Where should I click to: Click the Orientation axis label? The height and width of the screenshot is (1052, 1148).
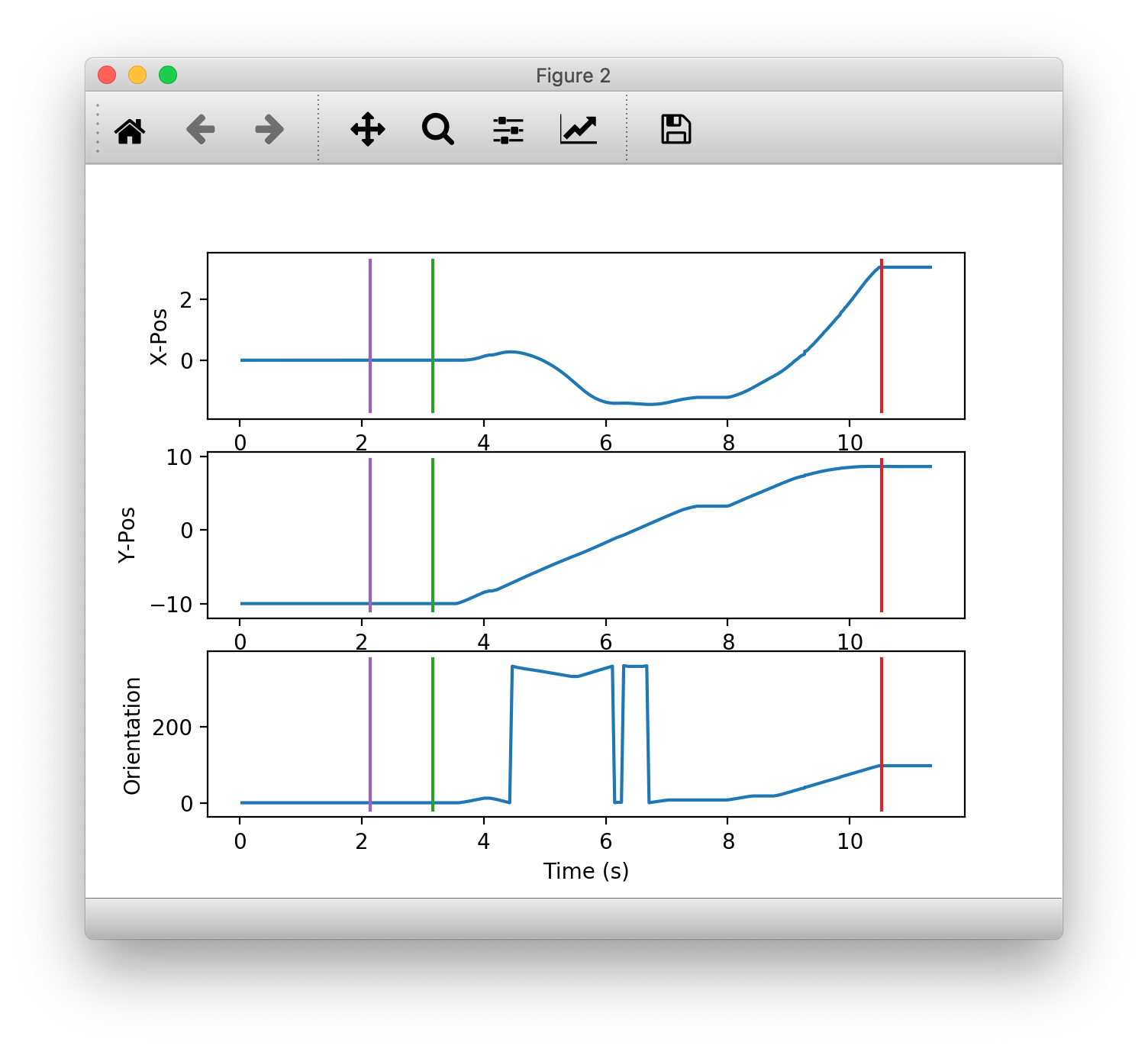click(x=132, y=735)
